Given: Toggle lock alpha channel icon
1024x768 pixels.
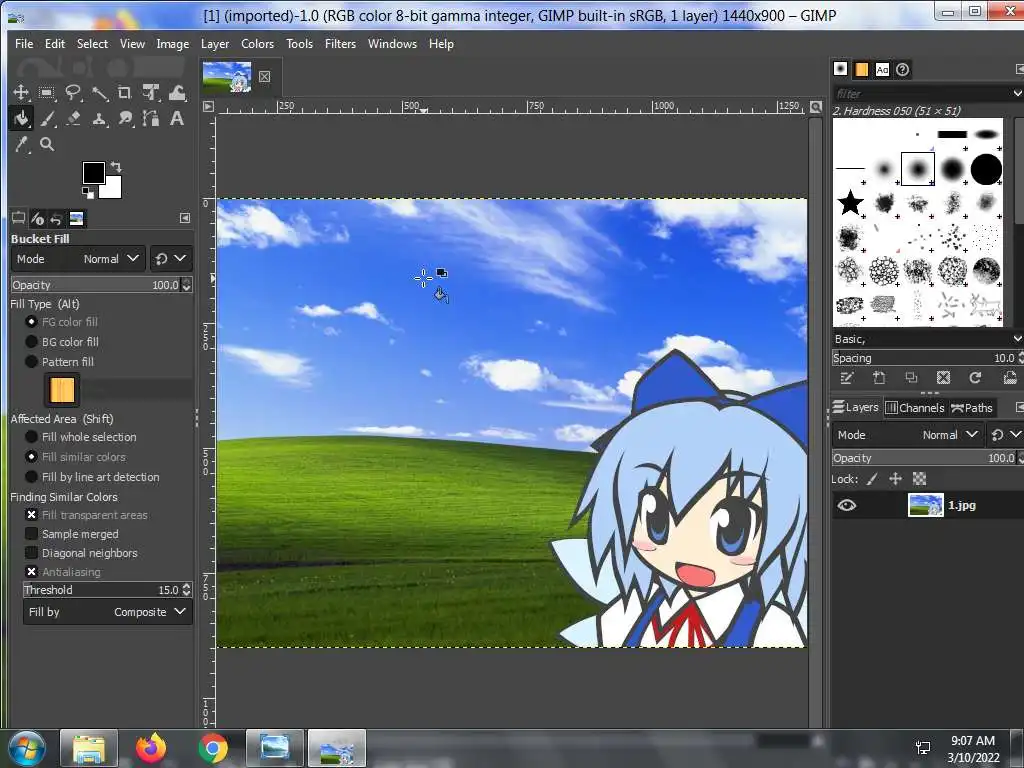Looking at the screenshot, I should point(920,479).
